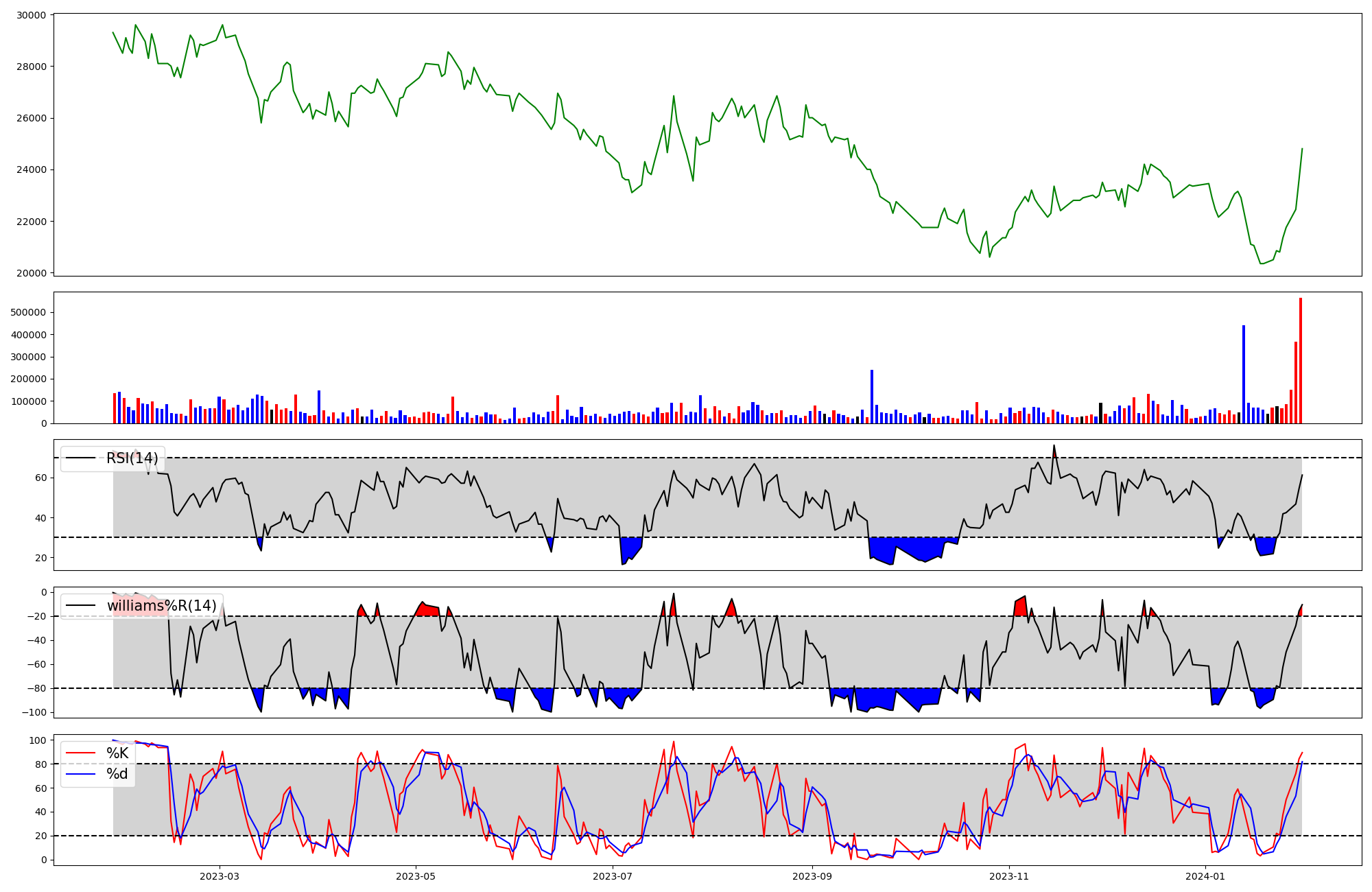Click the RSI(14) legend label

pyautogui.click(x=132, y=458)
